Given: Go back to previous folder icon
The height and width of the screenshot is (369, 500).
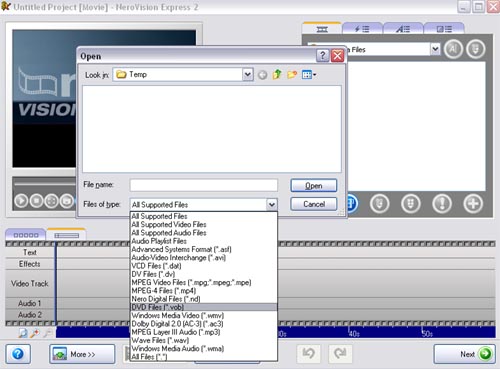Looking at the screenshot, I should click(262, 75).
